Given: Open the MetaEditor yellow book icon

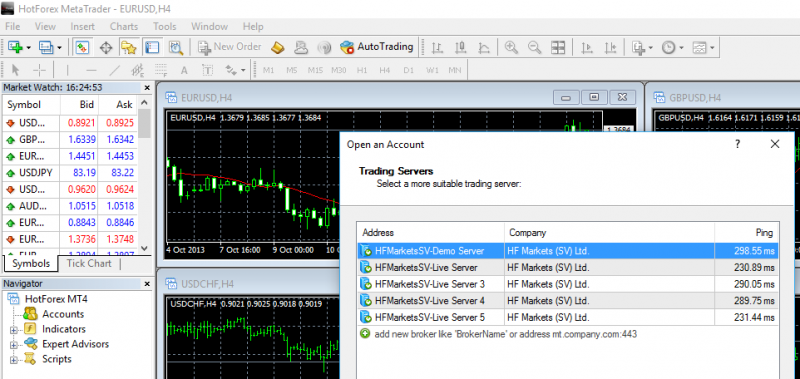Looking at the screenshot, I should tap(278, 47).
